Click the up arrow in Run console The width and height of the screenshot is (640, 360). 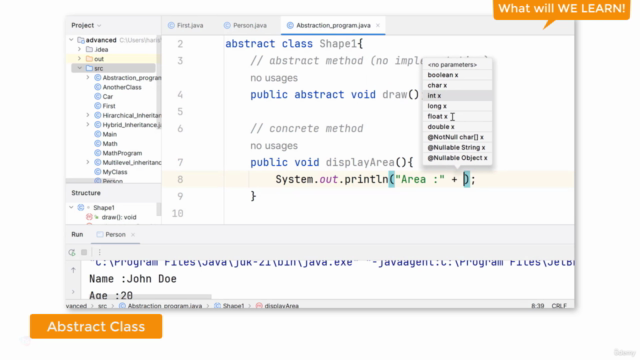(x=73, y=270)
